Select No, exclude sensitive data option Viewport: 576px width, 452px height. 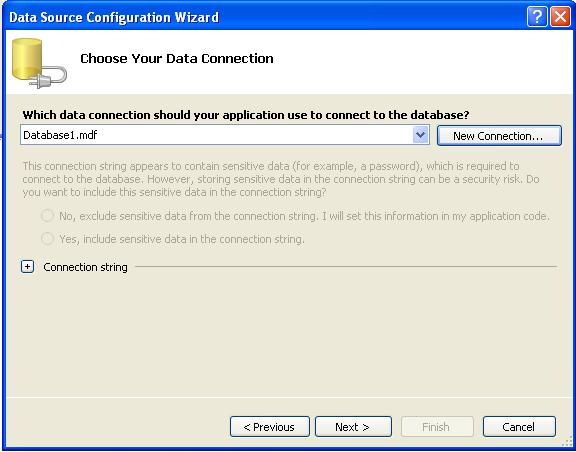click(47, 216)
